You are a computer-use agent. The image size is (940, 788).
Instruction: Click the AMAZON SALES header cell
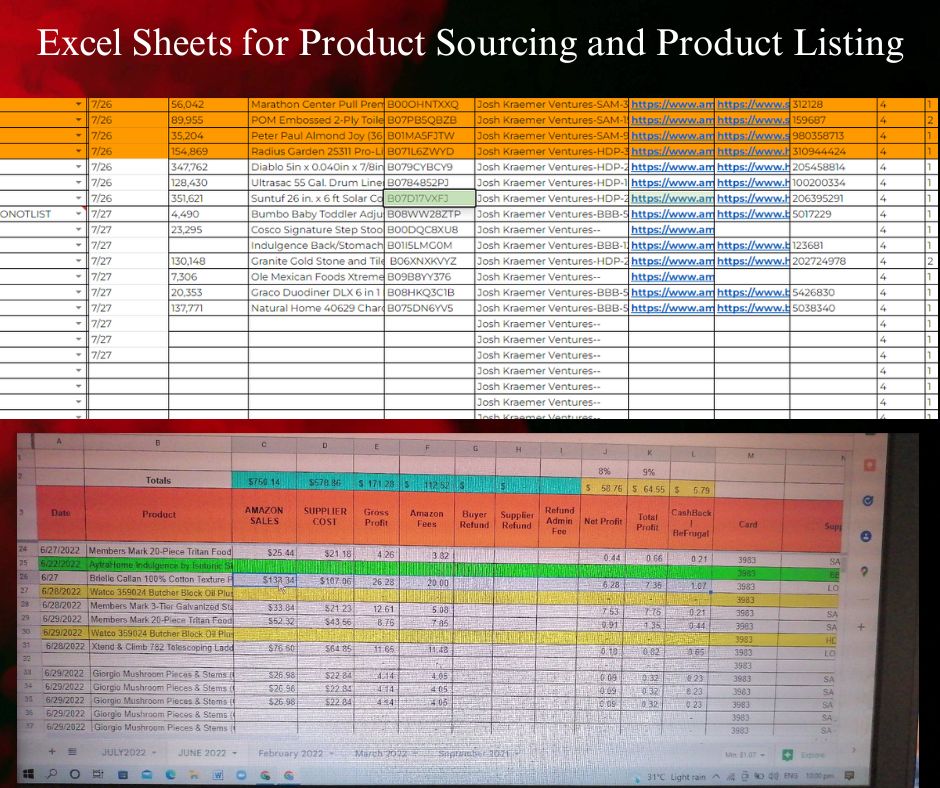tap(264, 516)
